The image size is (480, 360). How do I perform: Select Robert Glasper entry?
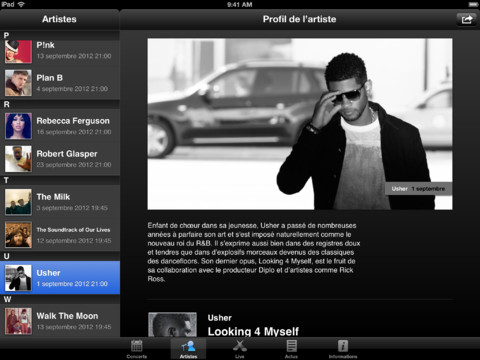[x=60, y=159]
